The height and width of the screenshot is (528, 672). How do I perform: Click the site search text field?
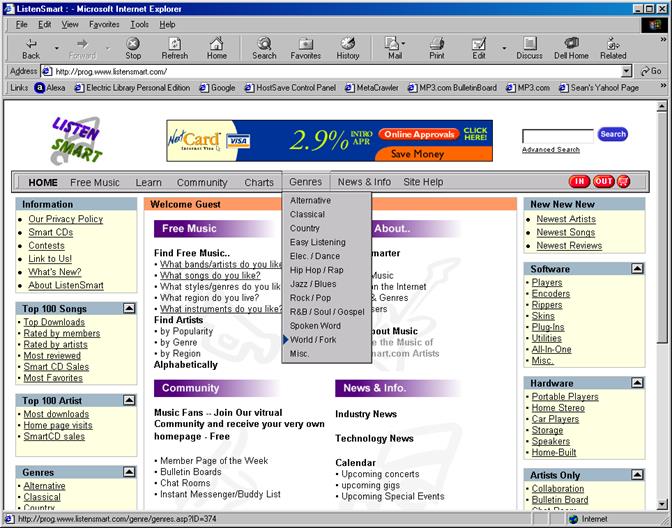coord(557,135)
